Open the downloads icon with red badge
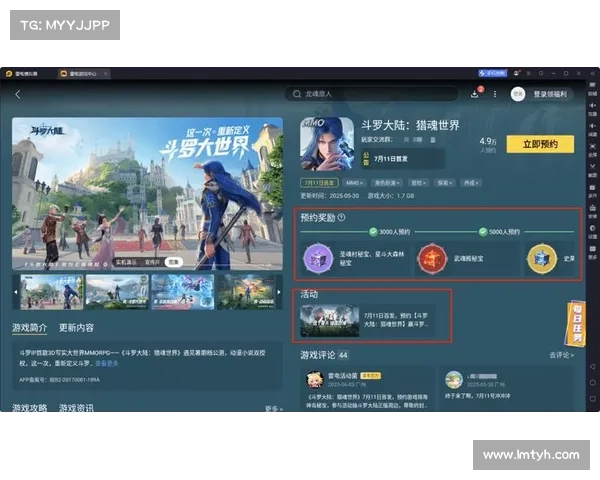This screenshot has height=480, width=600. [x=475, y=94]
